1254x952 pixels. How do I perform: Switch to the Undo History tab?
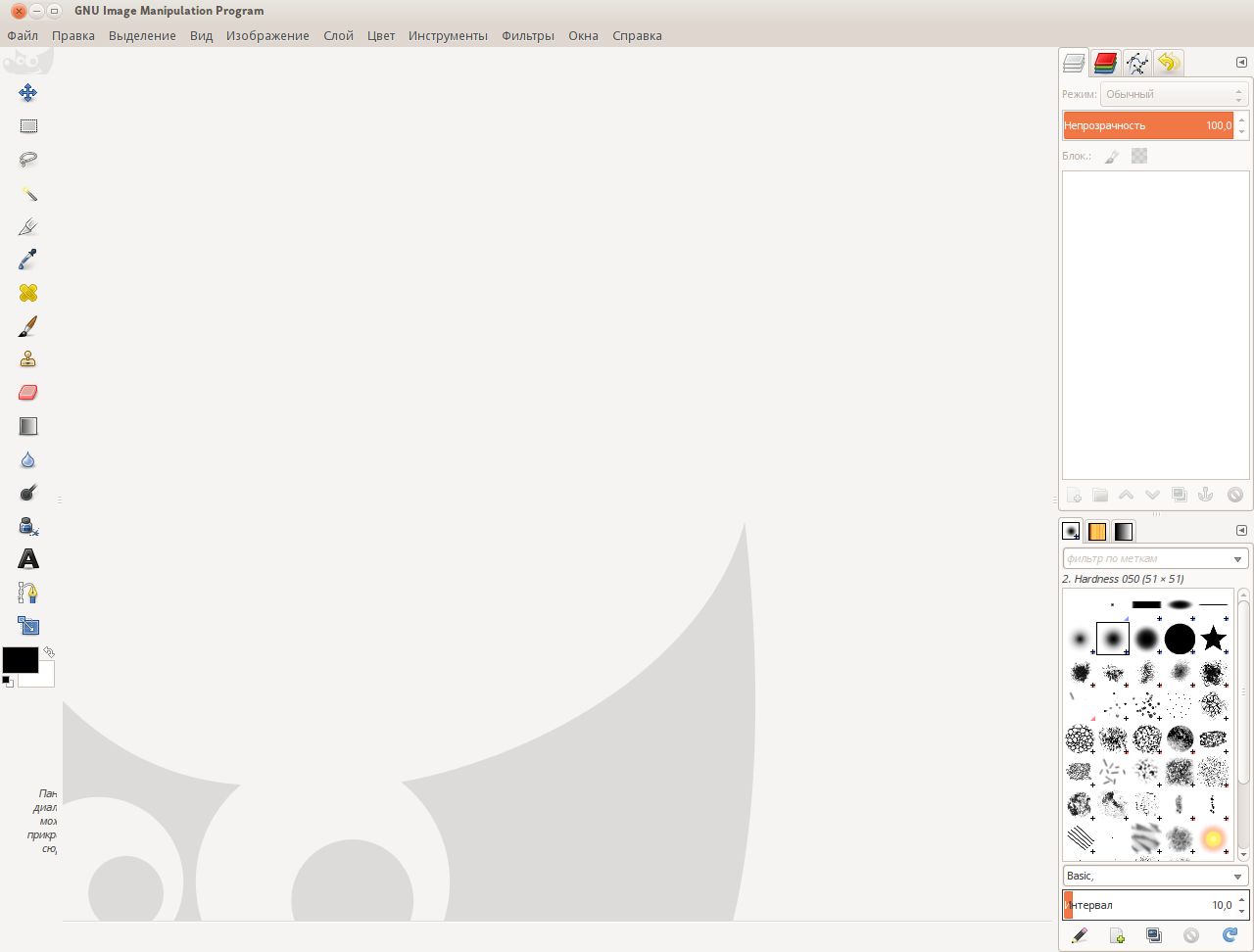(x=1168, y=63)
